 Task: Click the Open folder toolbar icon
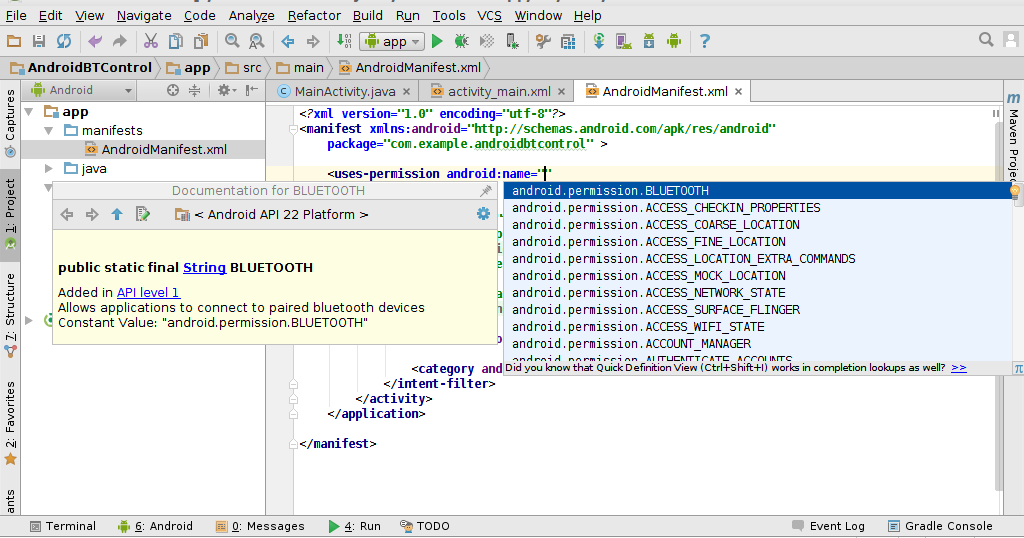tap(14, 42)
